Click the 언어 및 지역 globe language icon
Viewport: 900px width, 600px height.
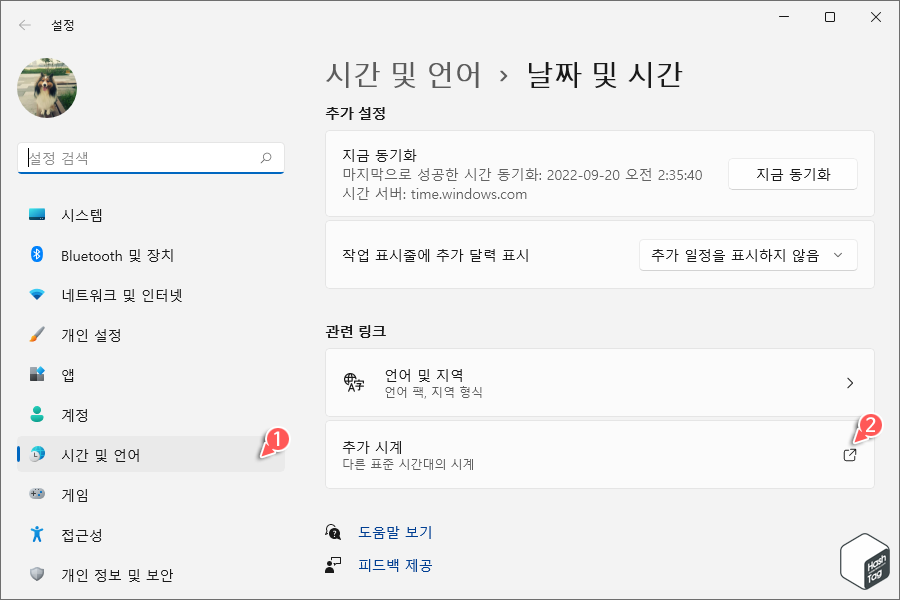pyautogui.click(x=353, y=382)
